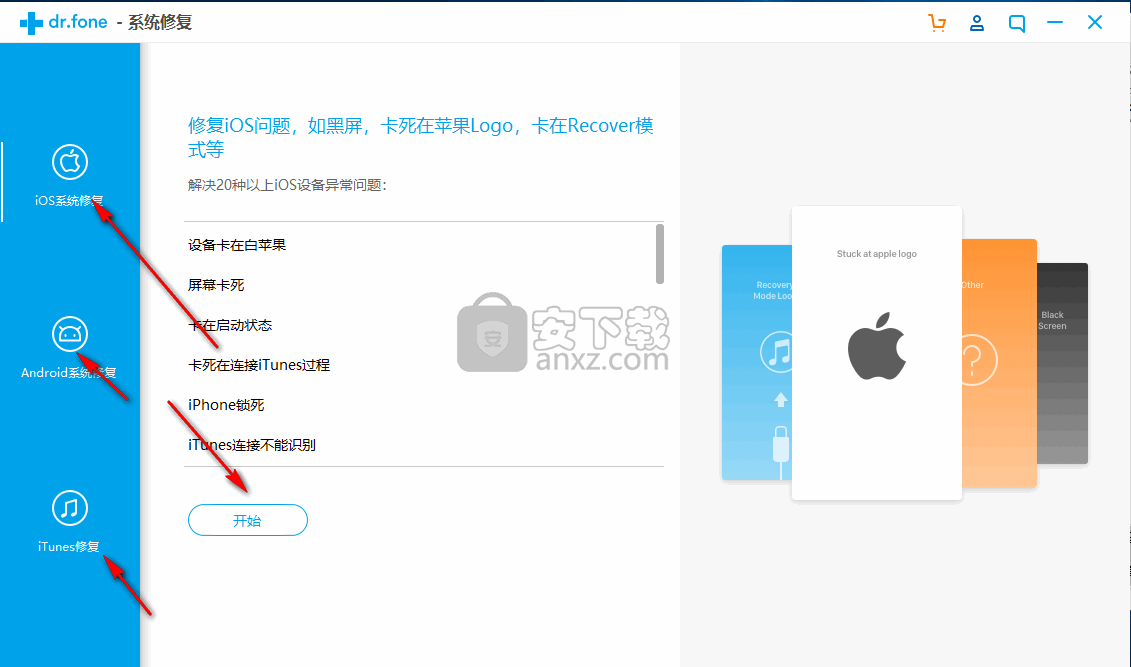
Task: Open the shopping cart icon
Action: pyautogui.click(x=937, y=23)
